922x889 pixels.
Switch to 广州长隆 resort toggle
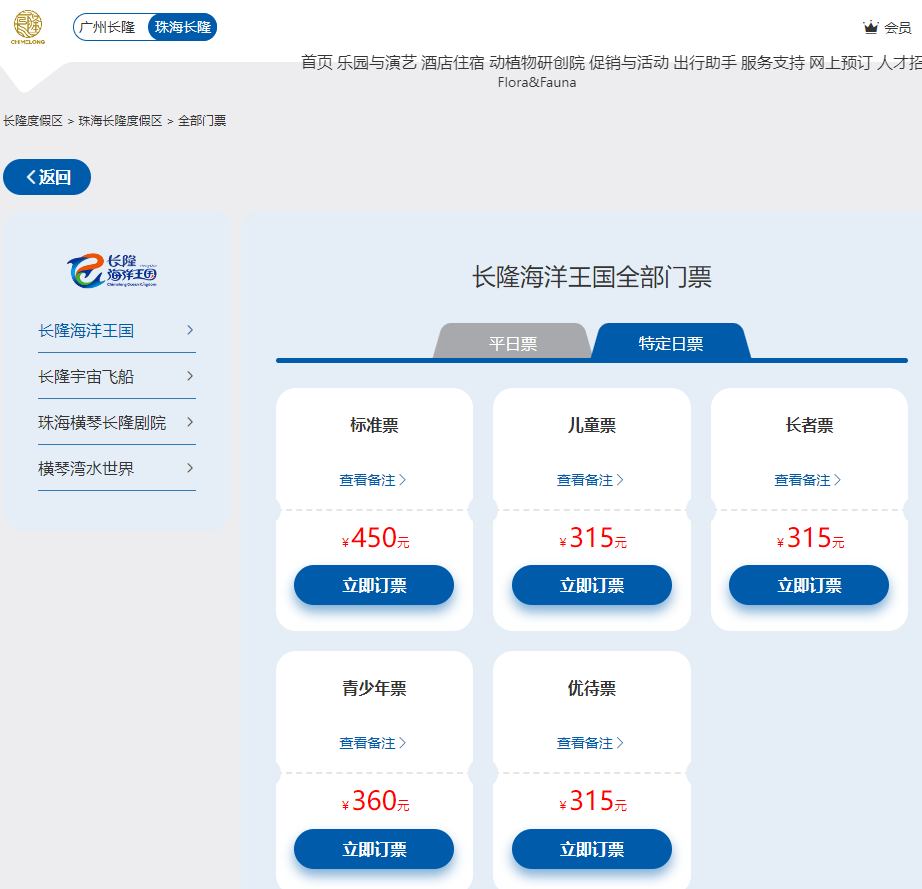pyautogui.click(x=108, y=27)
